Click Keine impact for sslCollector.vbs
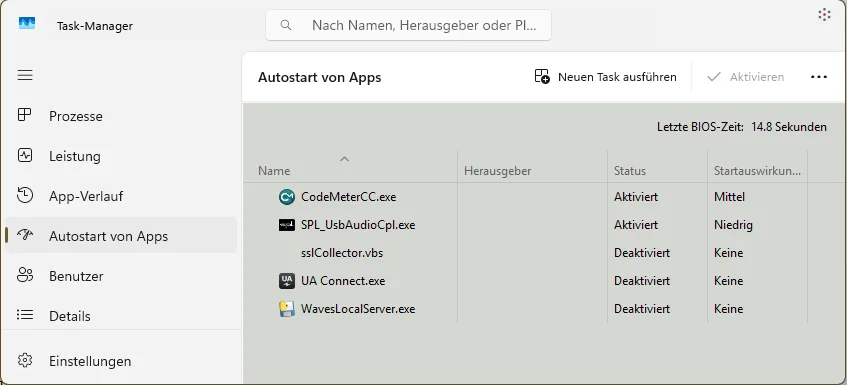Screen dimensions: 847x385 pos(728,253)
